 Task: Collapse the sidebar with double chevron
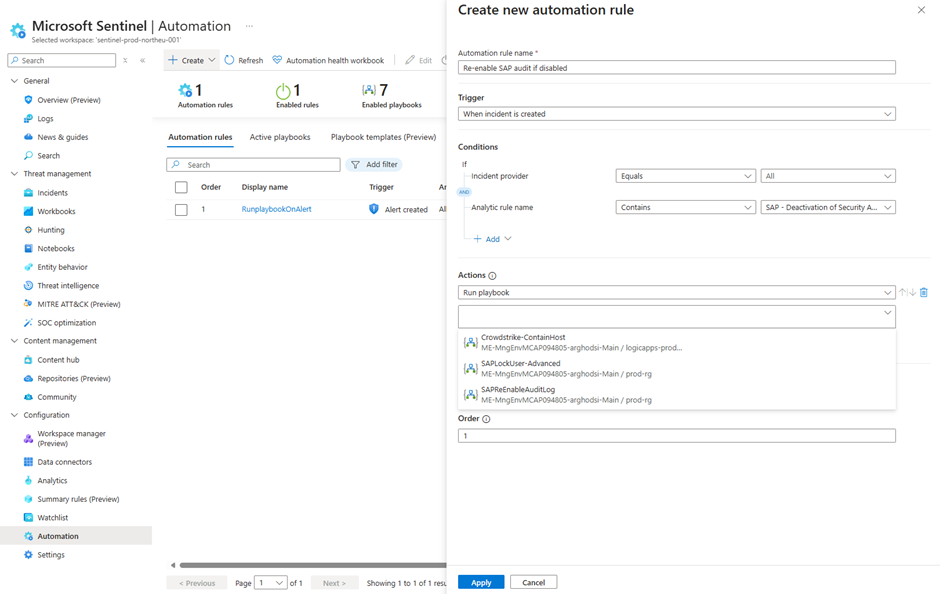point(143,61)
